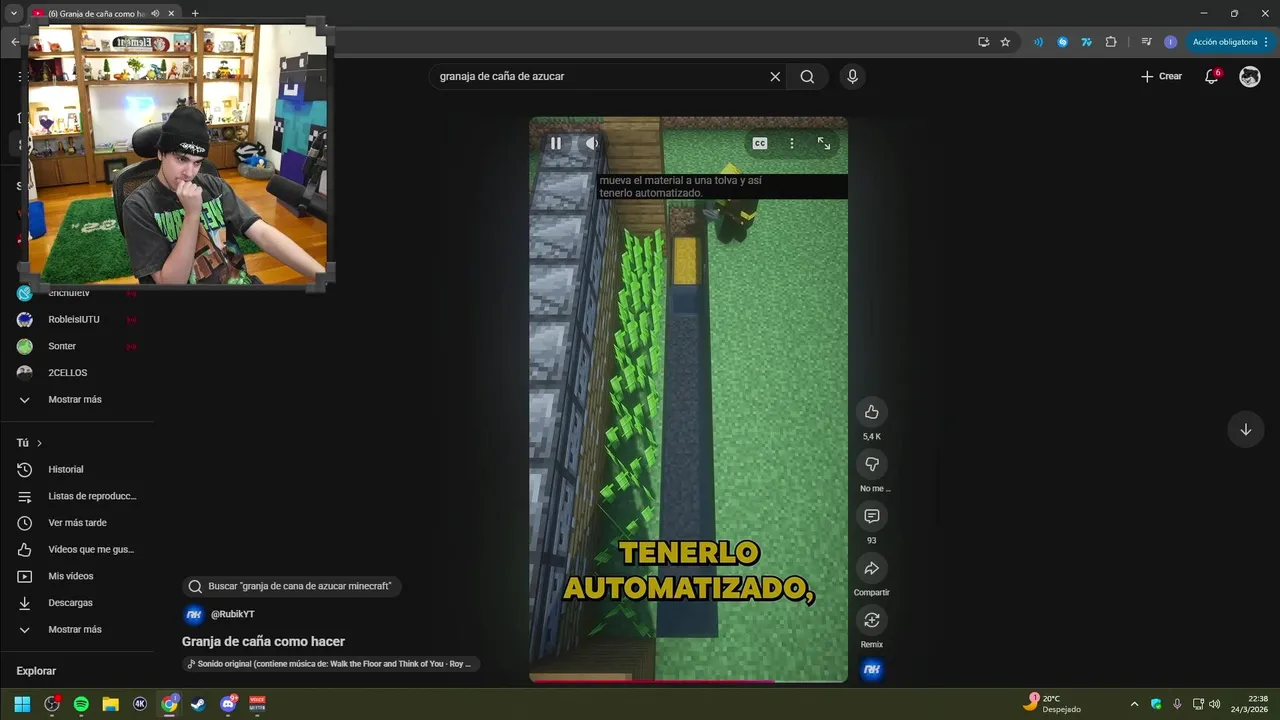Start voice search with microphone
This screenshot has height=720, width=1280.
852,76
